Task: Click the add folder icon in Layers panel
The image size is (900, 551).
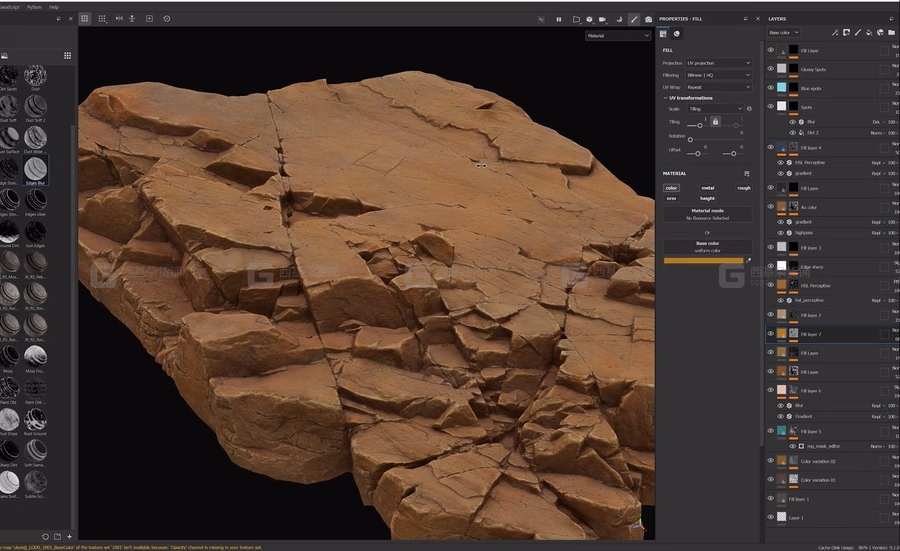Action: tap(891, 33)
